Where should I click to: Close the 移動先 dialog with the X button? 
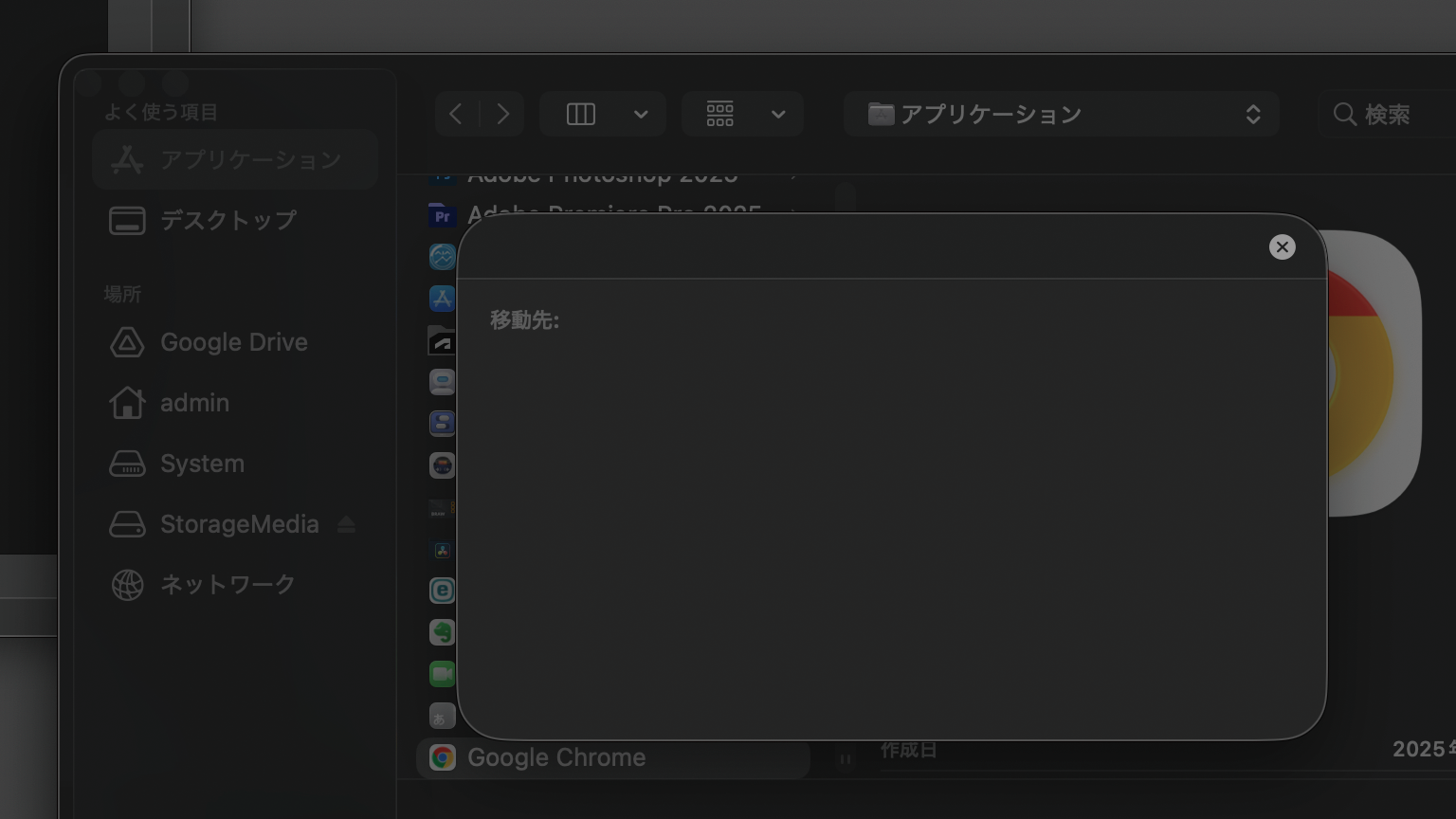[x=1282, y=247]
